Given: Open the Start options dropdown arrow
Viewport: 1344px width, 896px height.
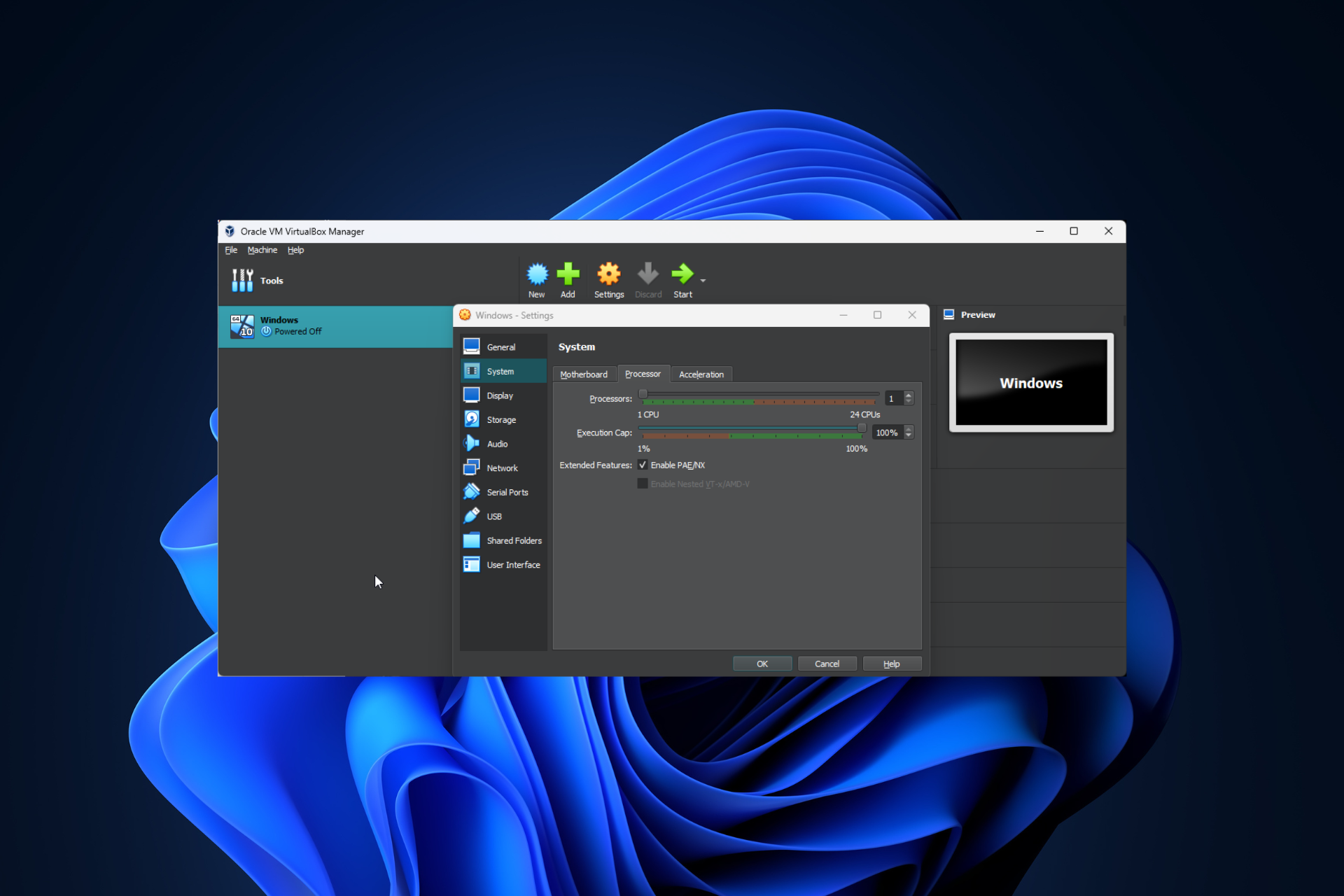Looking at the screenshot, I should point(703,281).
